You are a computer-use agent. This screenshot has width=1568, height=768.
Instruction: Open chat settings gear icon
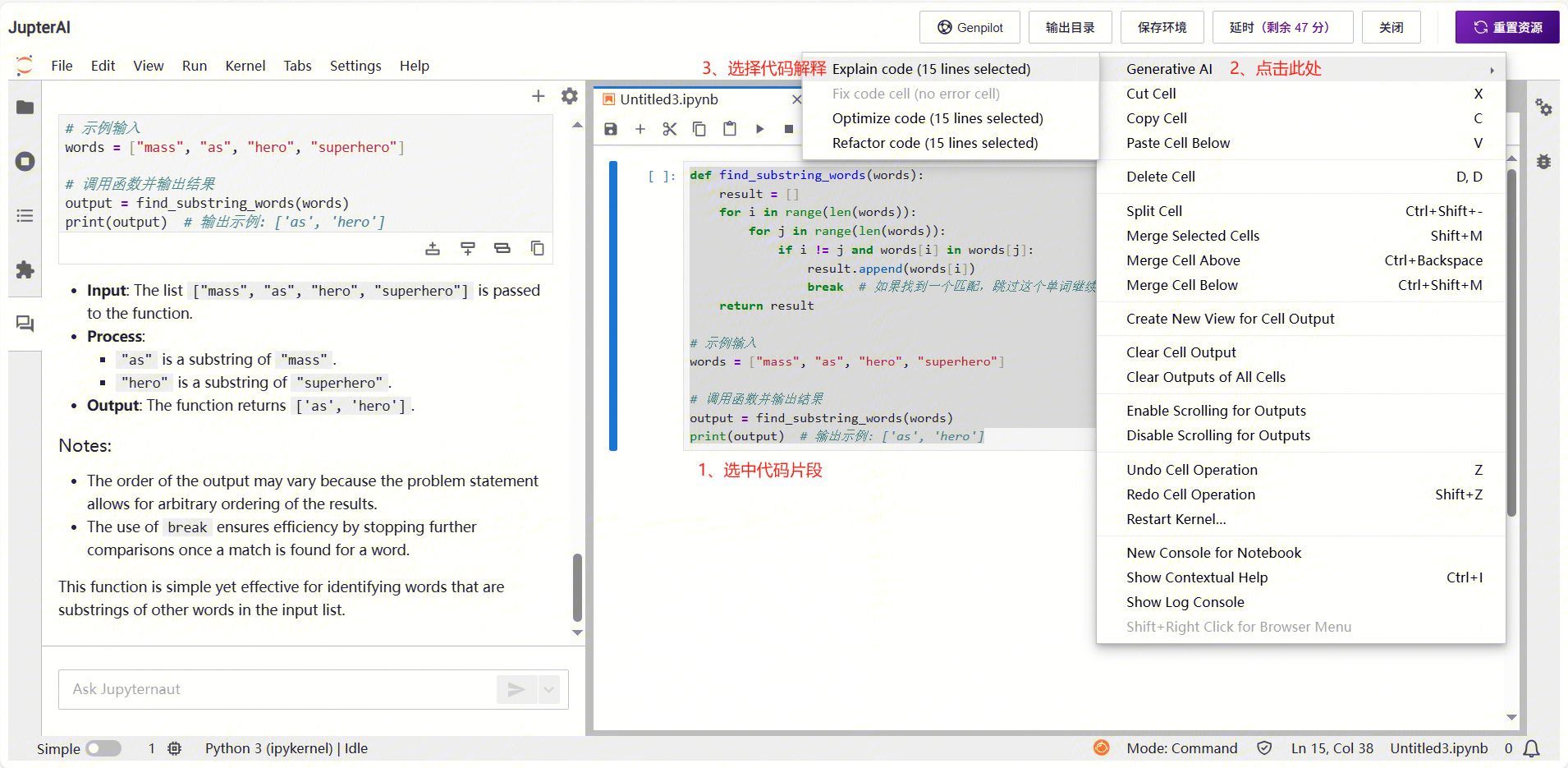pos(570,96)
